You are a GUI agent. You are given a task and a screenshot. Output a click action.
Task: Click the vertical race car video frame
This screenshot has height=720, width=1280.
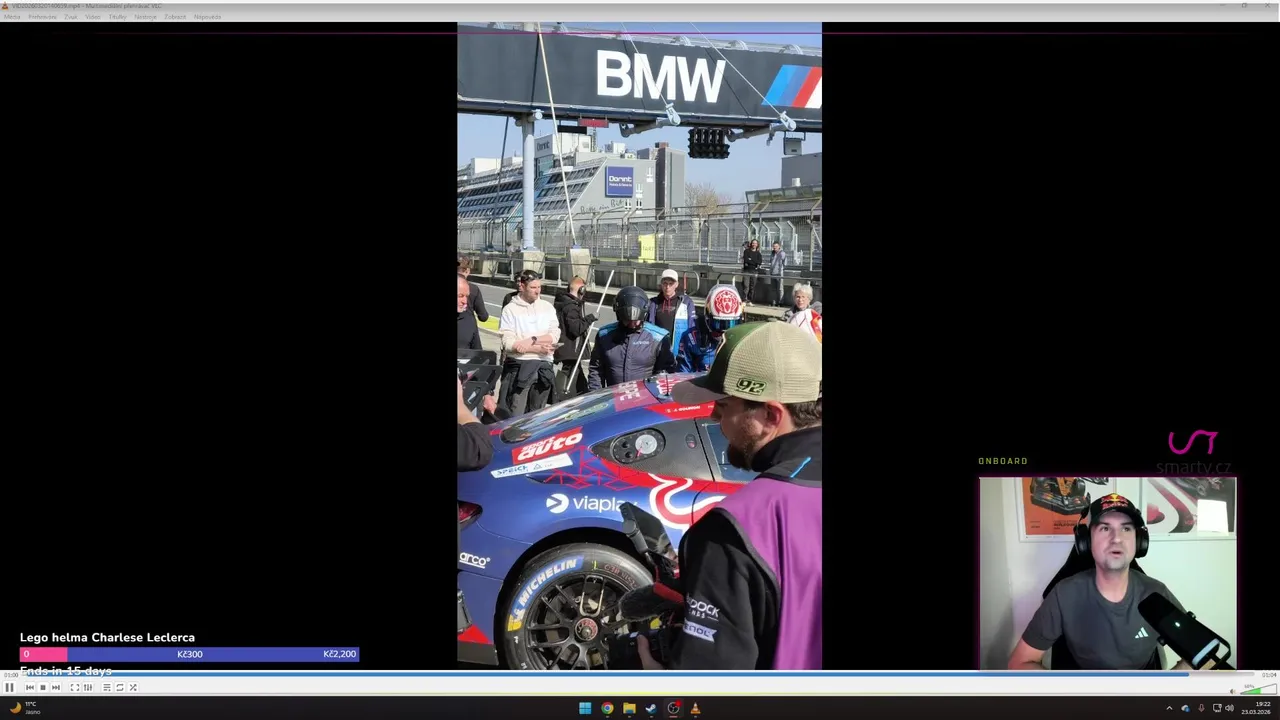pos(640,346)
